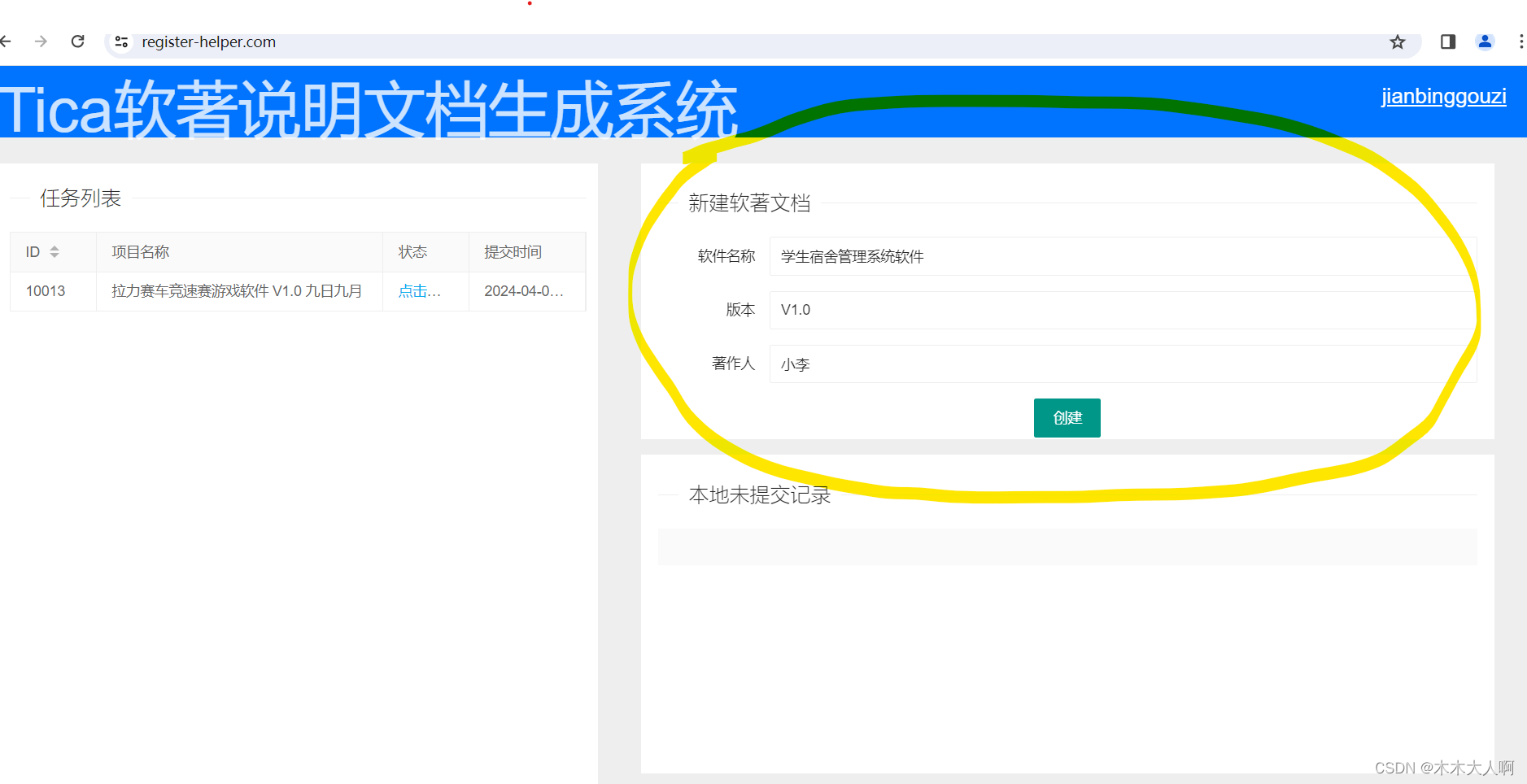Click the 项目名称 column header
Image resolution: width=1527 pixels, height=784 pixels.
pos(239,252)
